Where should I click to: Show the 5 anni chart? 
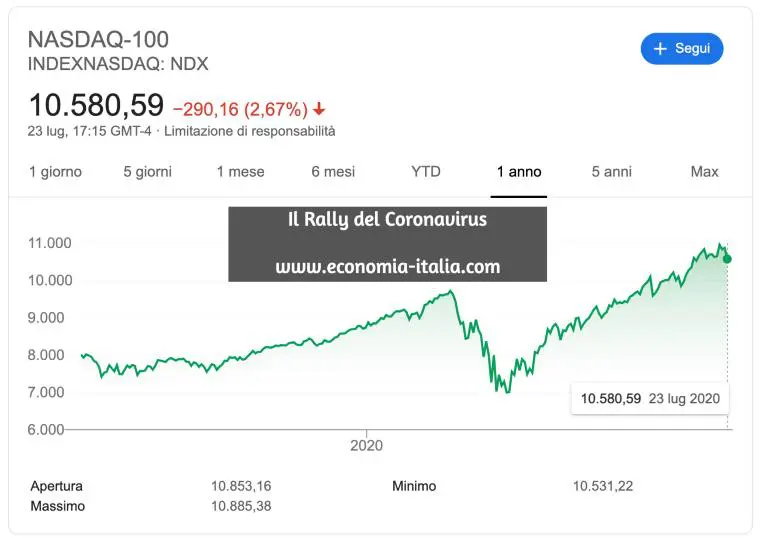coord(611,172)
